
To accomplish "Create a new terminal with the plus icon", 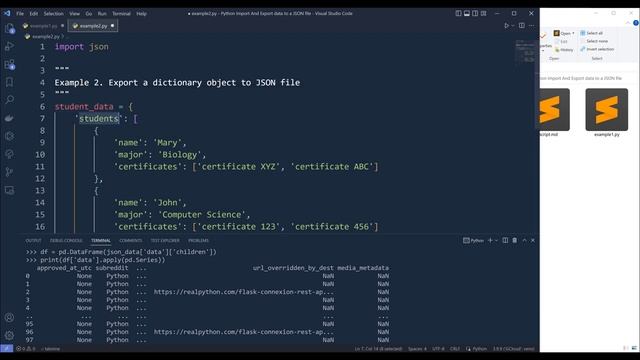I will (490, 240).
